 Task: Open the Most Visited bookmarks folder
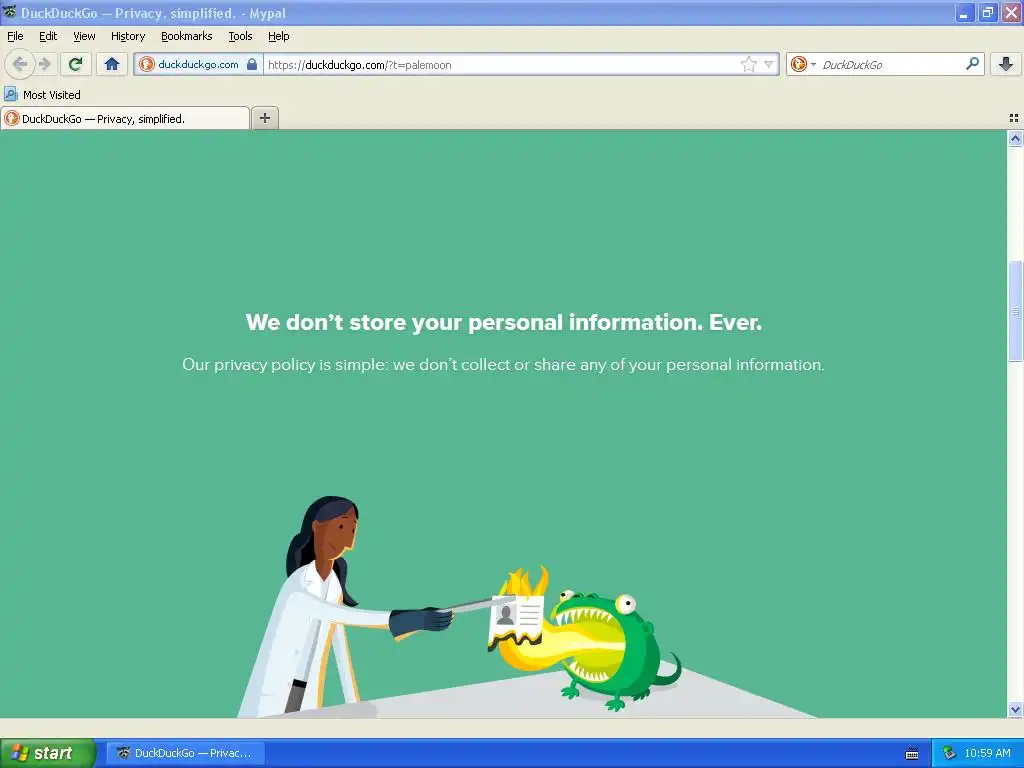43,95
